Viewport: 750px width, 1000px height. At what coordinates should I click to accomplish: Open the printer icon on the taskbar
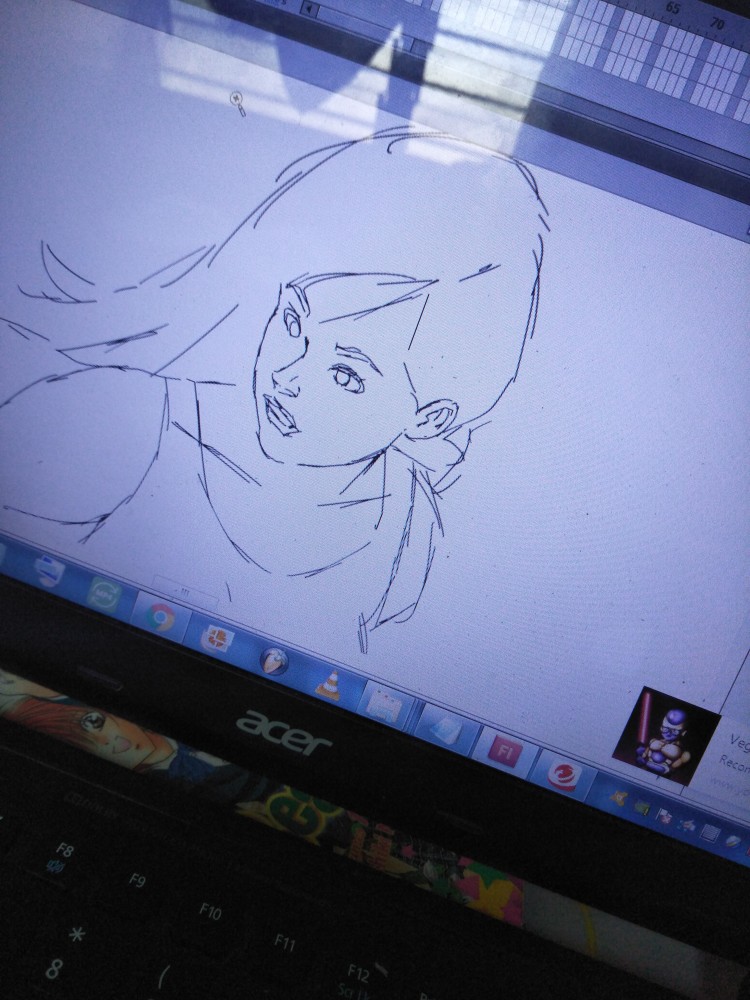pyautogui.click(x=48, y=571)
